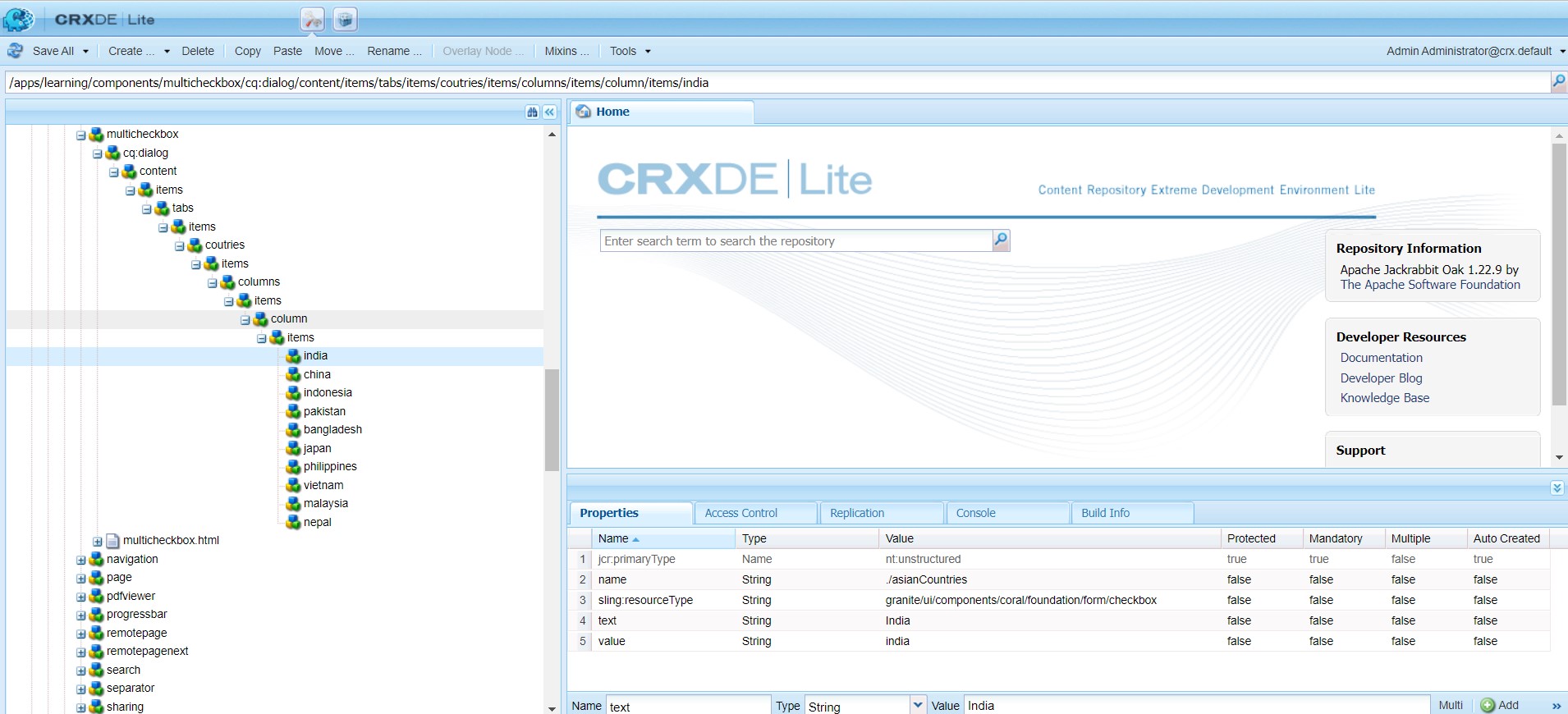Collapse the multicheckbox tree node
The image size is (1568, 714).
(x=80, y=135)
